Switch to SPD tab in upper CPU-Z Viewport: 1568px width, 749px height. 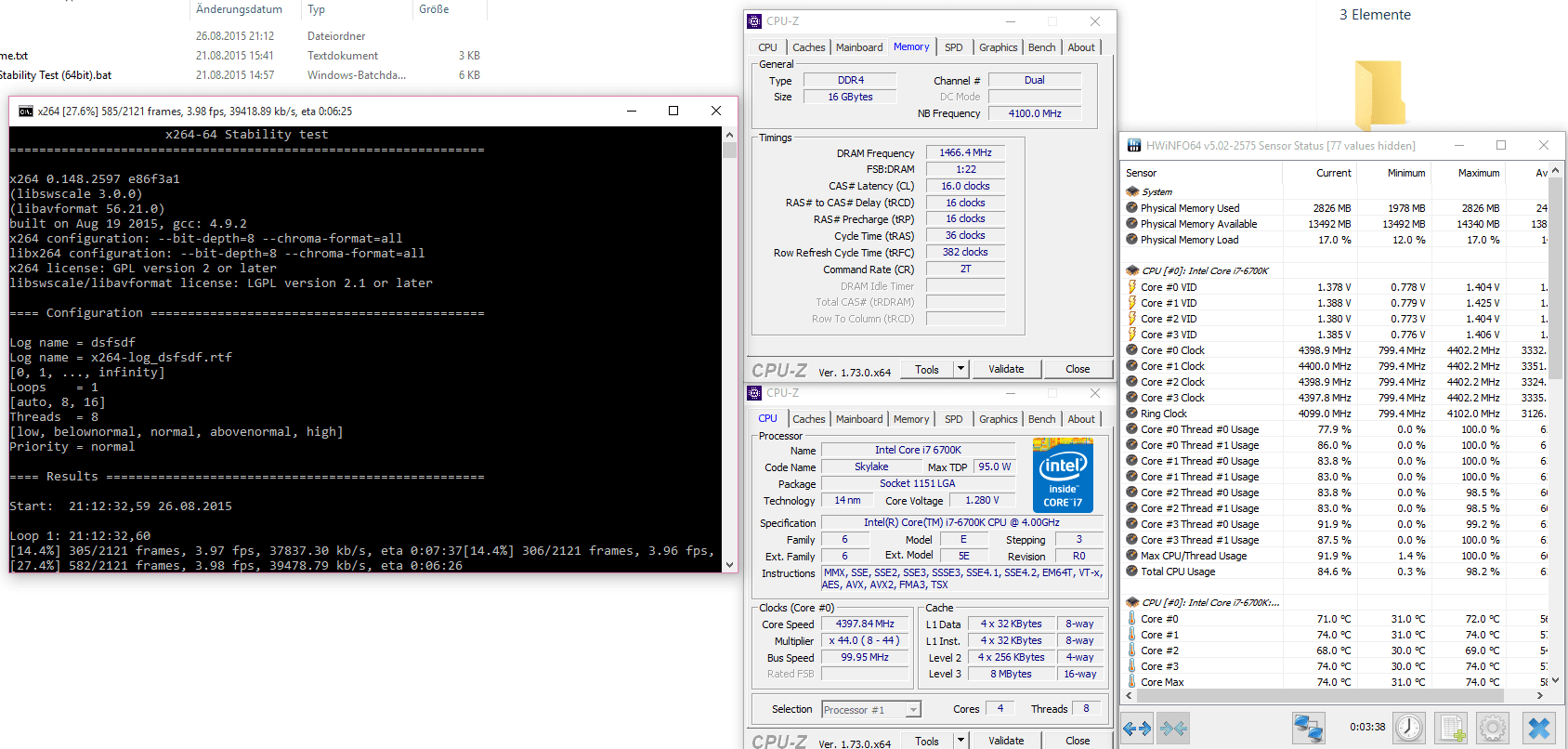point(954,47)
